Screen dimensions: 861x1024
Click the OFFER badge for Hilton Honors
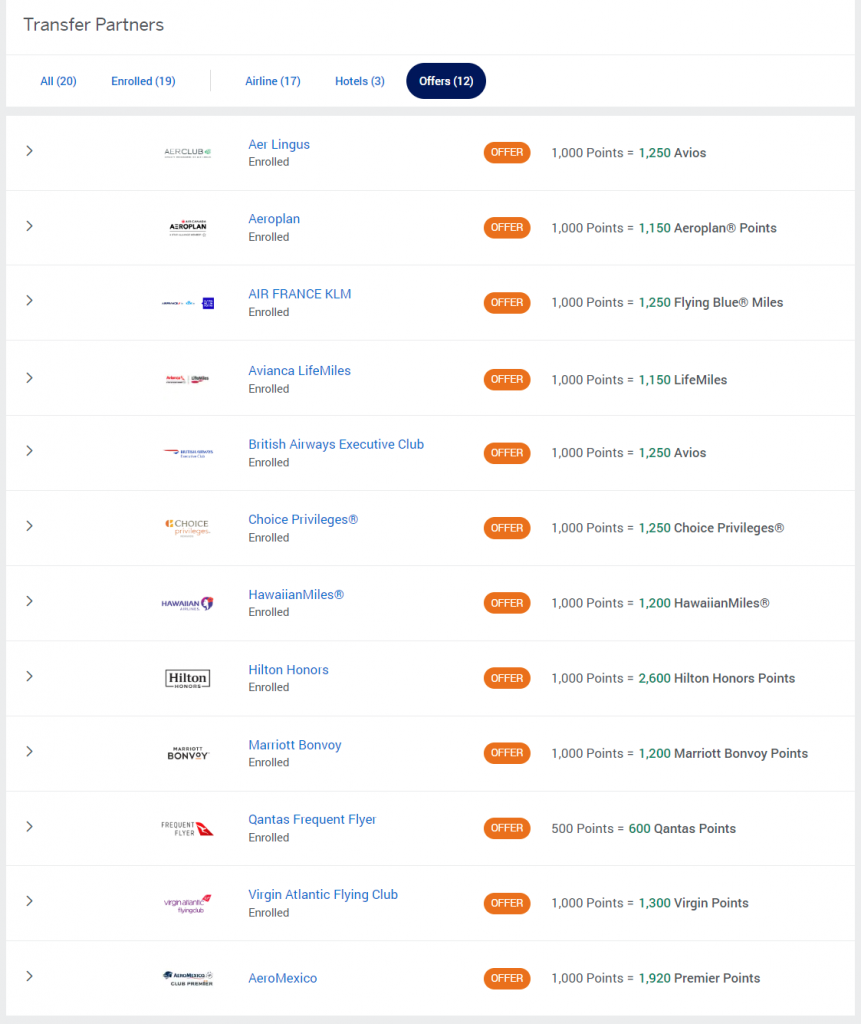[507, 678]
